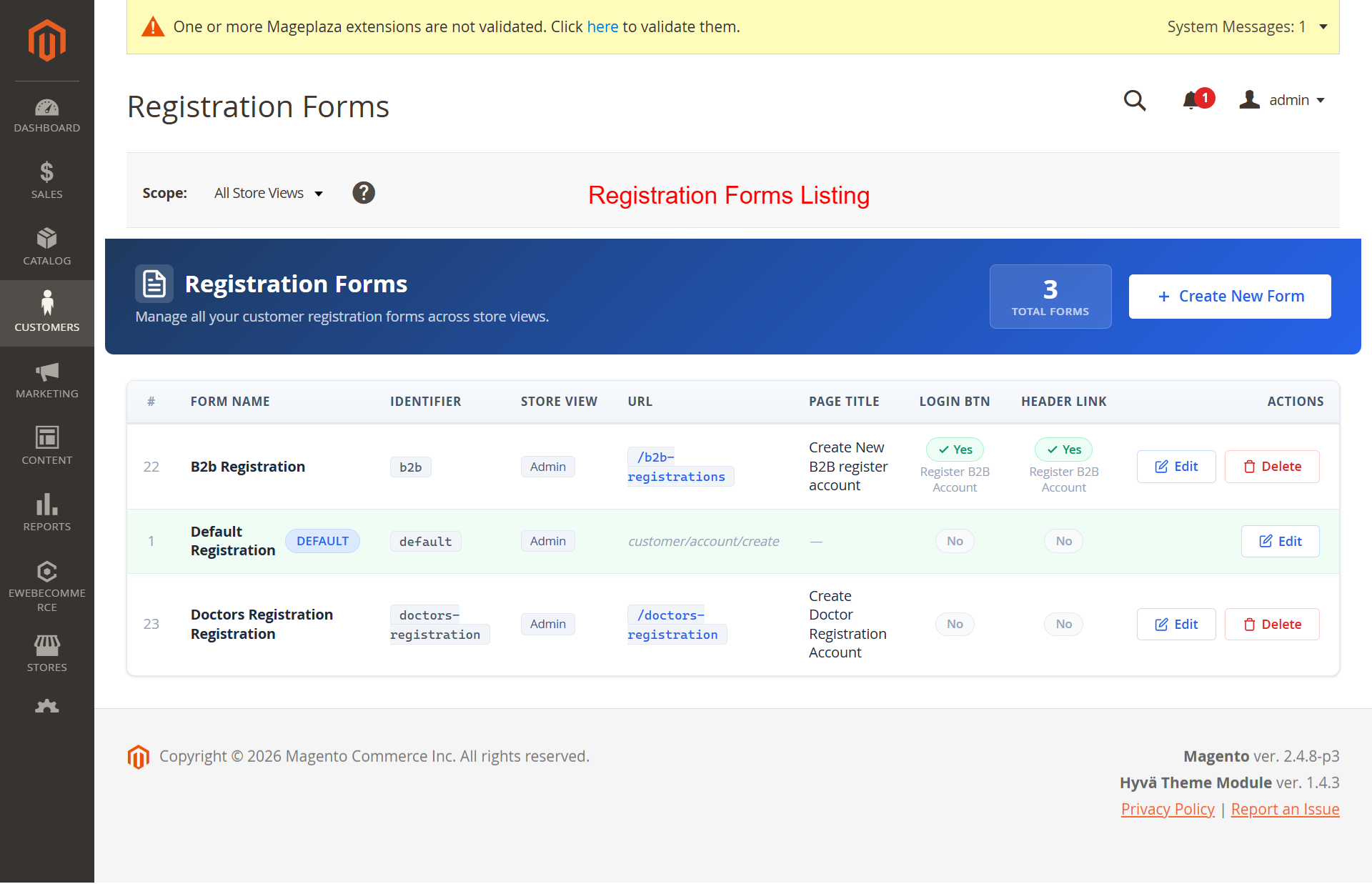Open the Marketing megaphone icon menu

[x=46, y=379]
